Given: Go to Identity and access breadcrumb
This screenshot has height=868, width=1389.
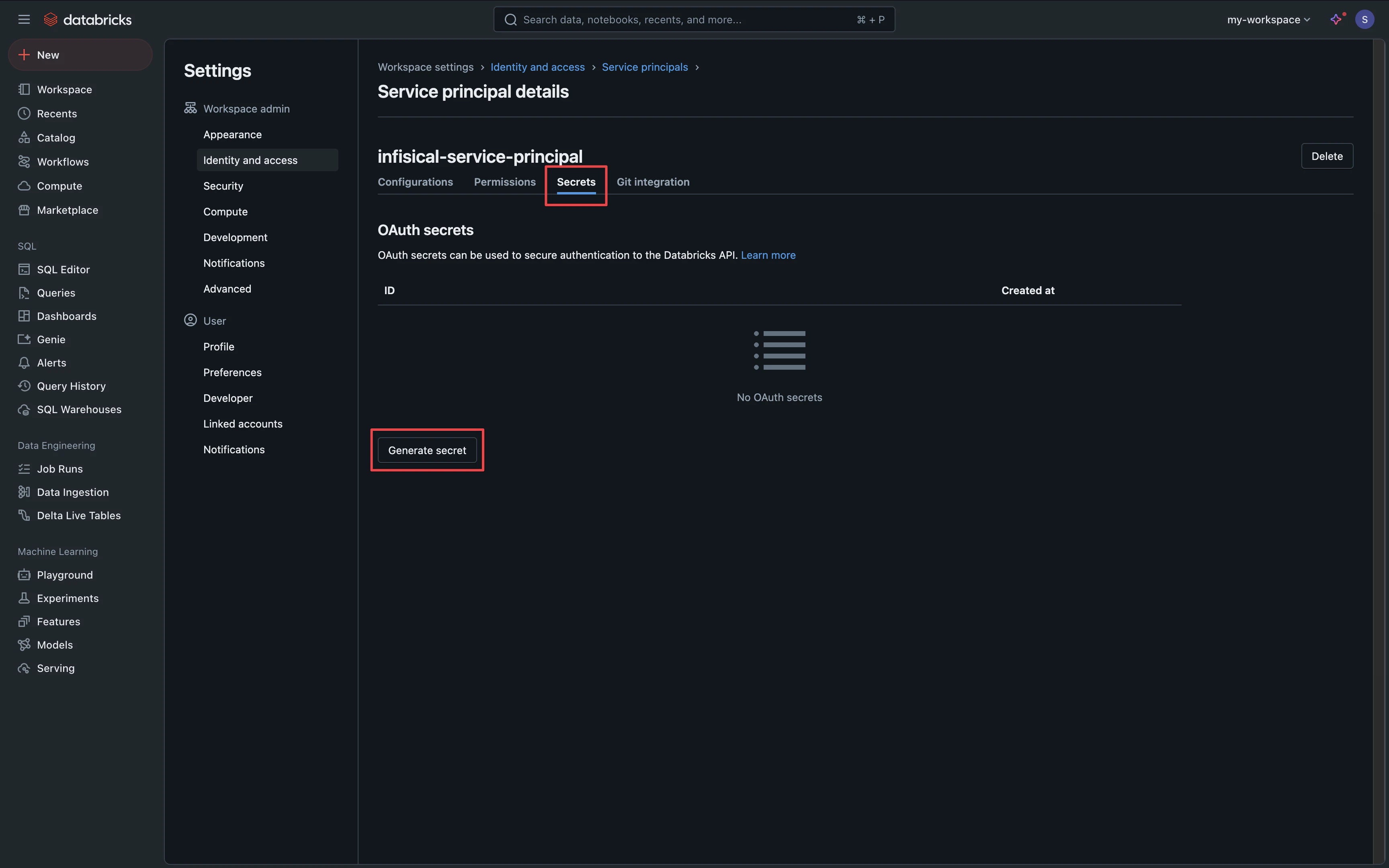Looking at the screenshot, I should (x=537, y=67).
